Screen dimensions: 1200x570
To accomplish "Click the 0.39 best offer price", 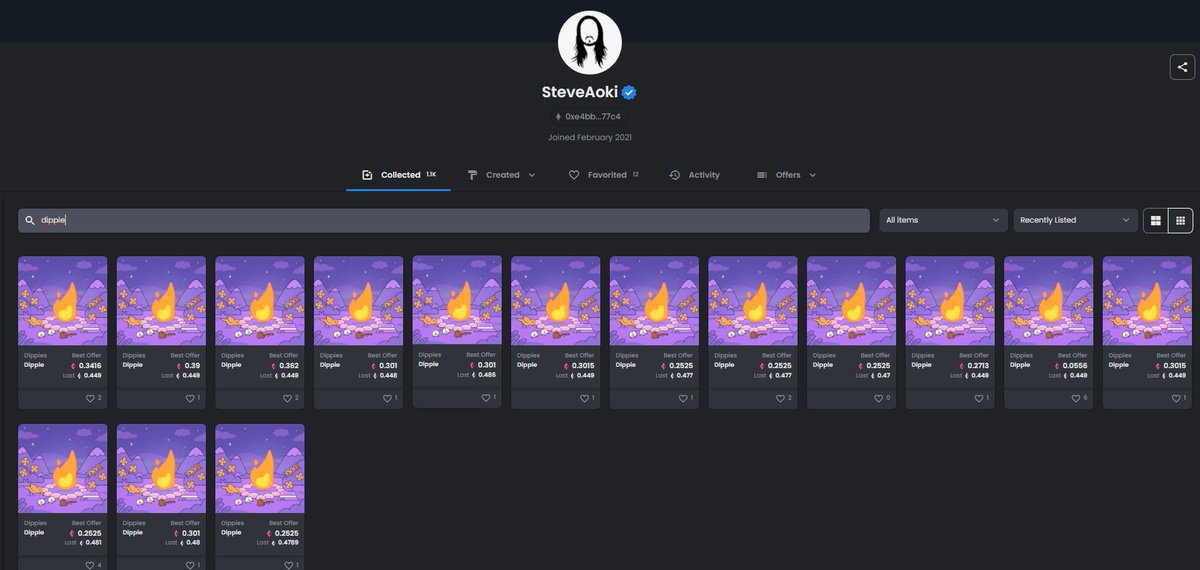I will [192, 365].
